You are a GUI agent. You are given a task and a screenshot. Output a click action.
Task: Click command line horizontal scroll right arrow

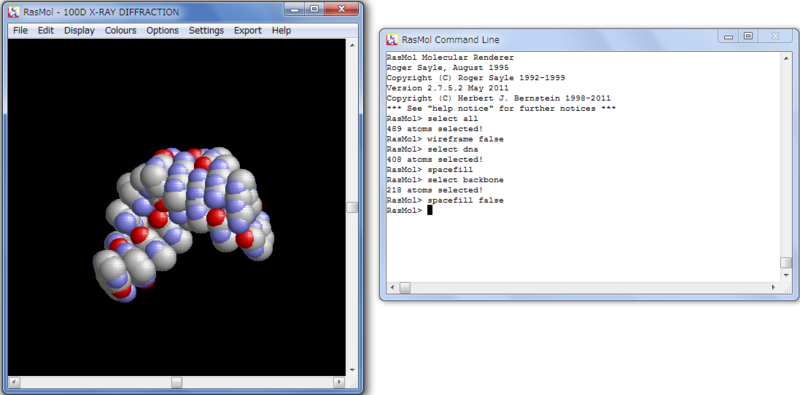click(x=774, y=288)
